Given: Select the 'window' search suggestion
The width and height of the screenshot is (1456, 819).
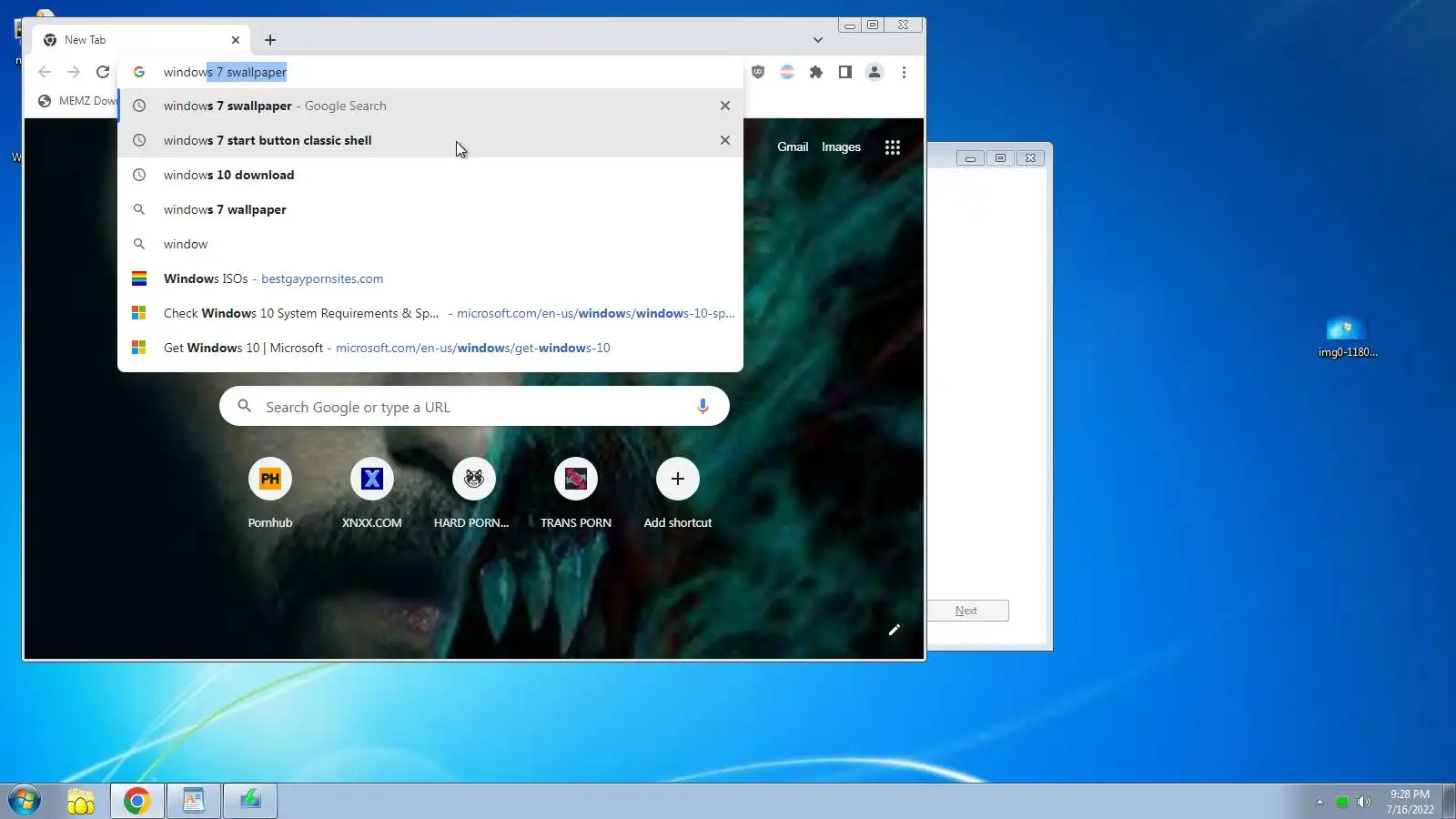Looking at the screenshot, I should click(430, 244).
